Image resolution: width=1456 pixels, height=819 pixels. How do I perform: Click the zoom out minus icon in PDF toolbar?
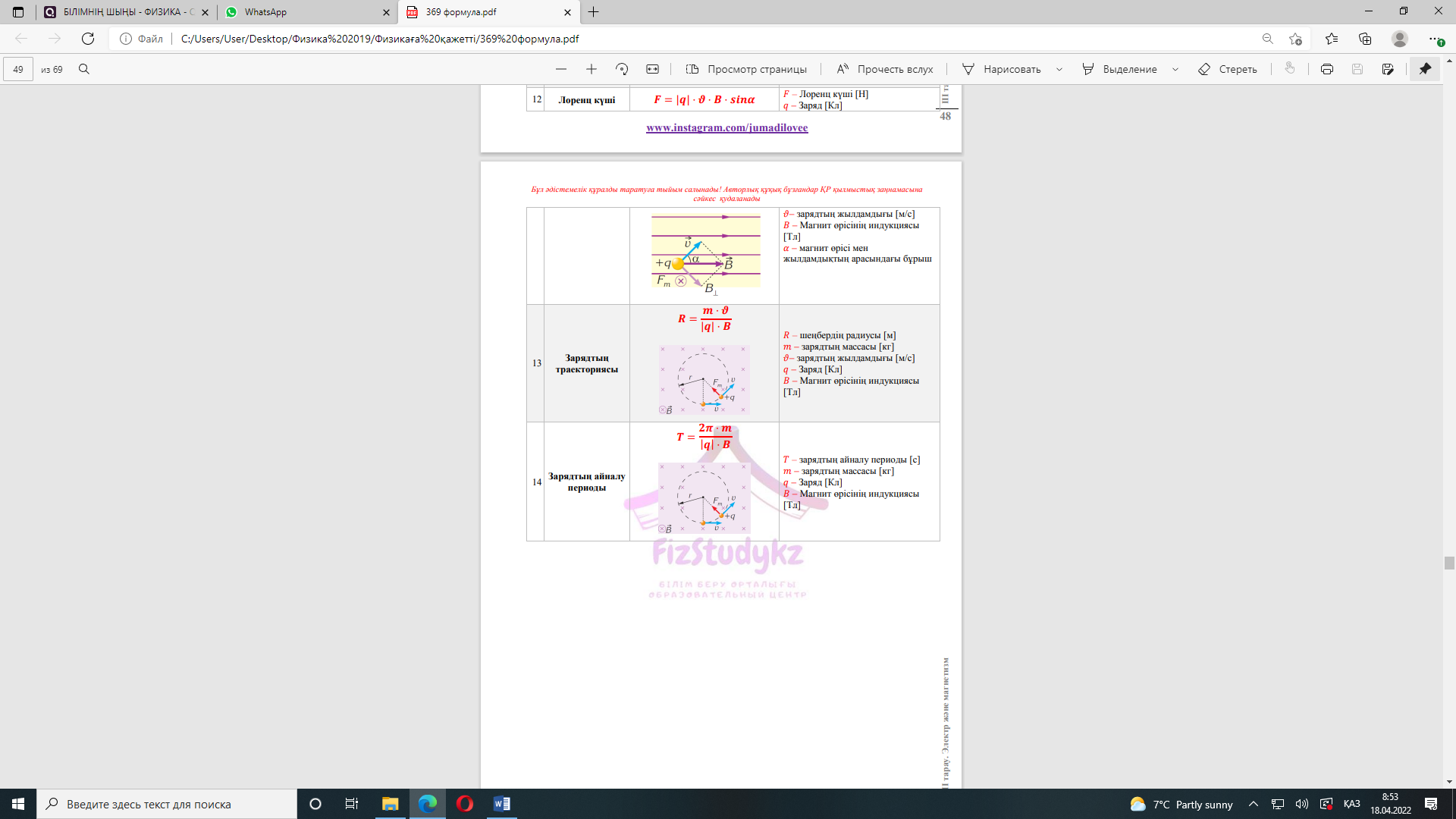click(561, 69)
